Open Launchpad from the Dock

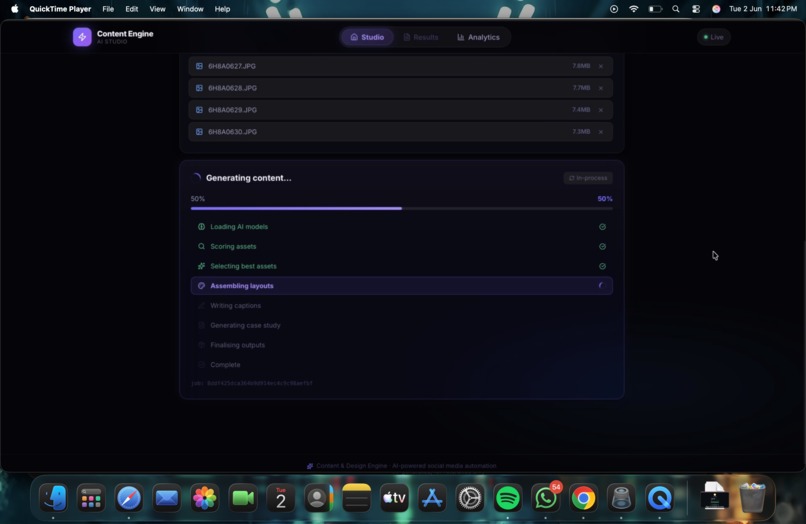tap(91, 498)
